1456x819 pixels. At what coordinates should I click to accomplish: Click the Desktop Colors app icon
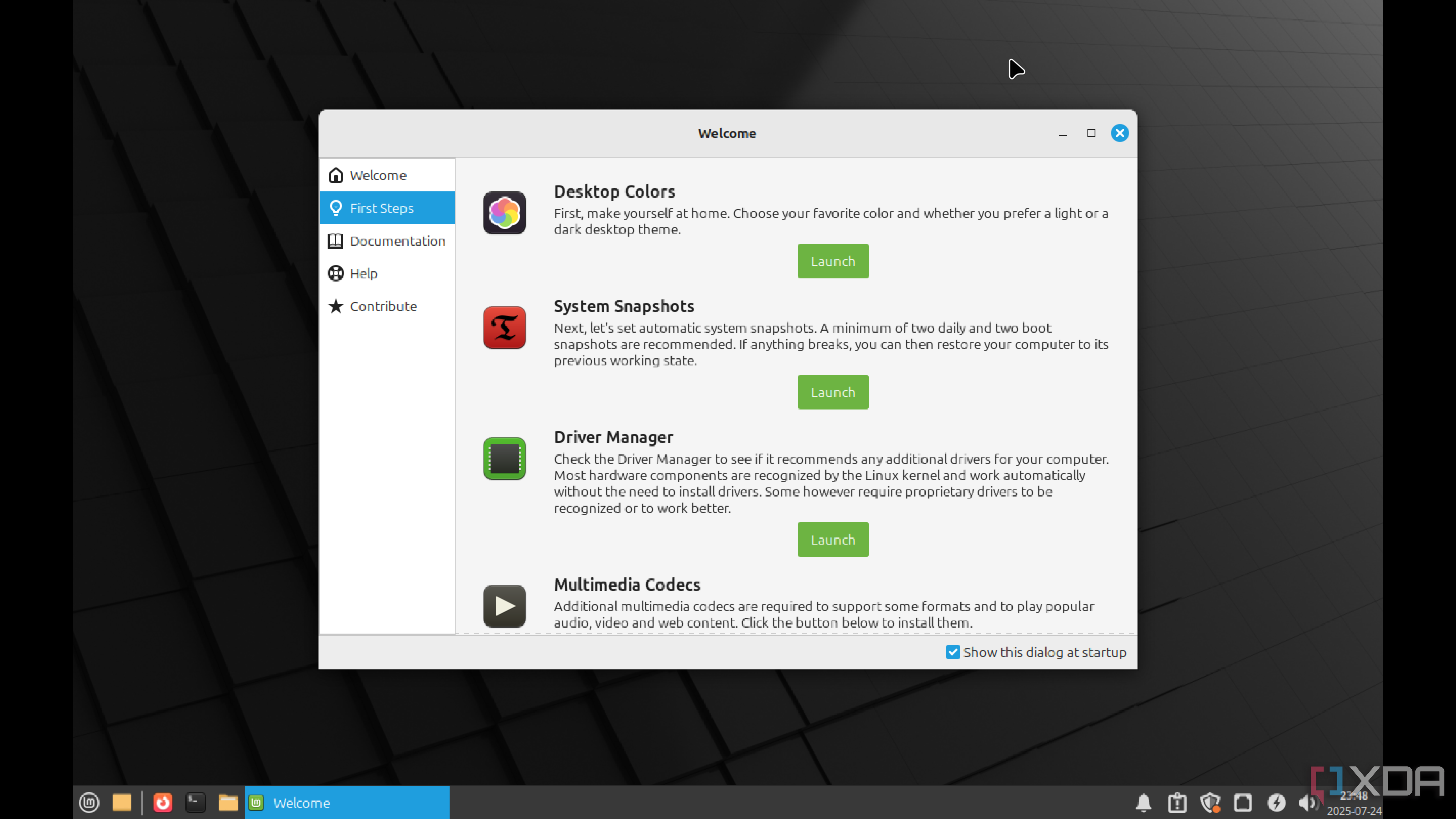[x=504, y=213]
